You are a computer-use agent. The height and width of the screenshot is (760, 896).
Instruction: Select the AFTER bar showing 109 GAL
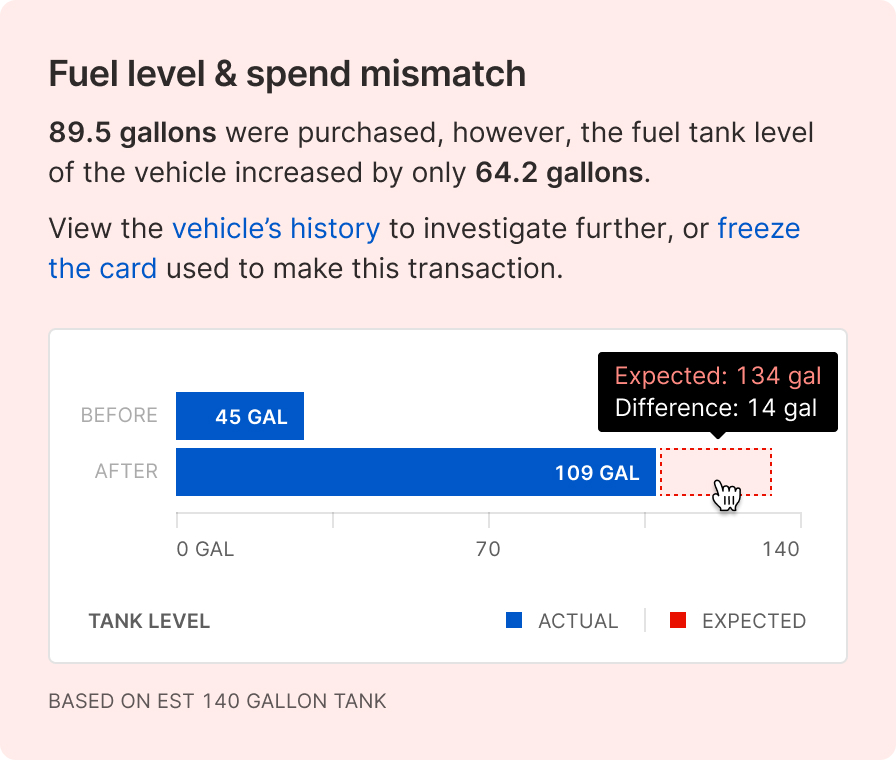click(x=416, y=472)
